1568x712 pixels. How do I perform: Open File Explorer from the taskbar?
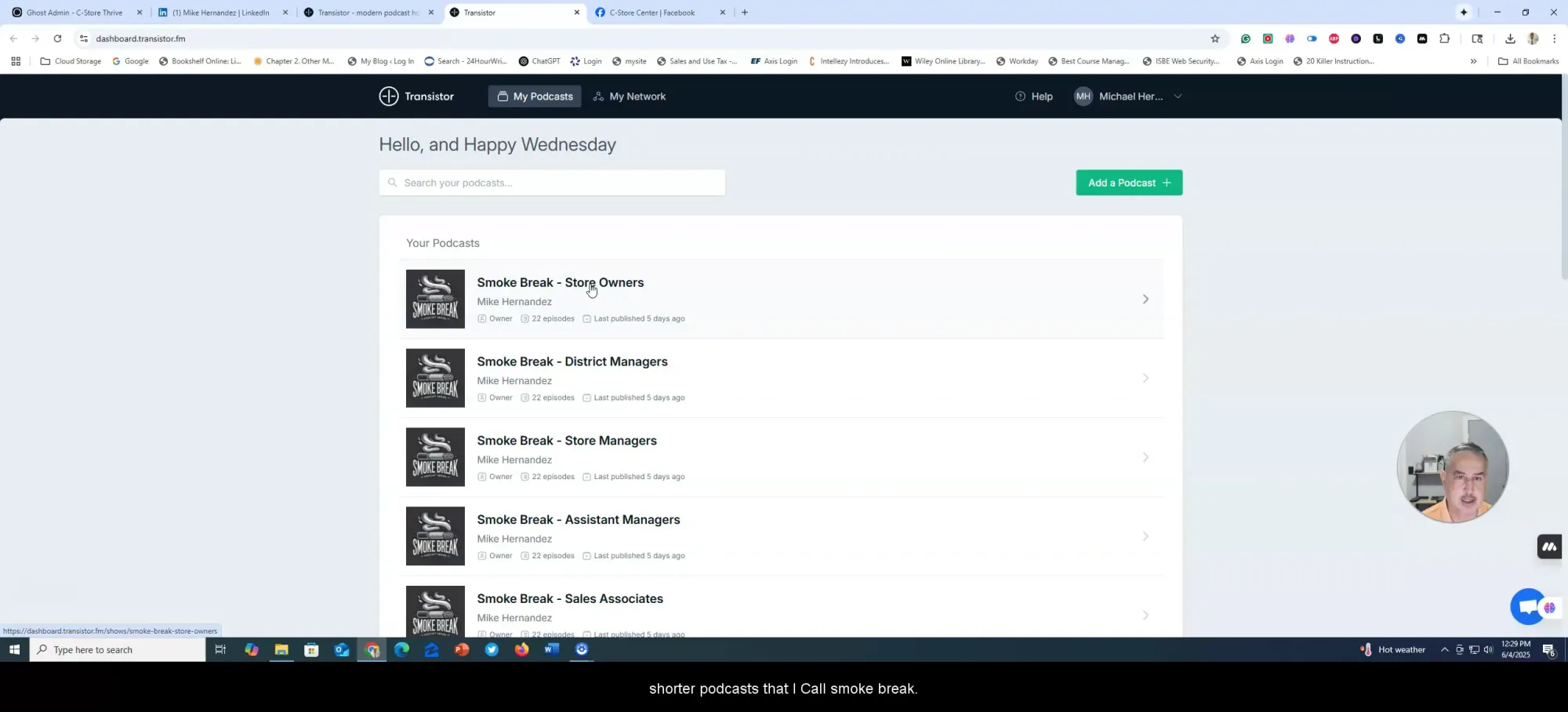(281, 649)
